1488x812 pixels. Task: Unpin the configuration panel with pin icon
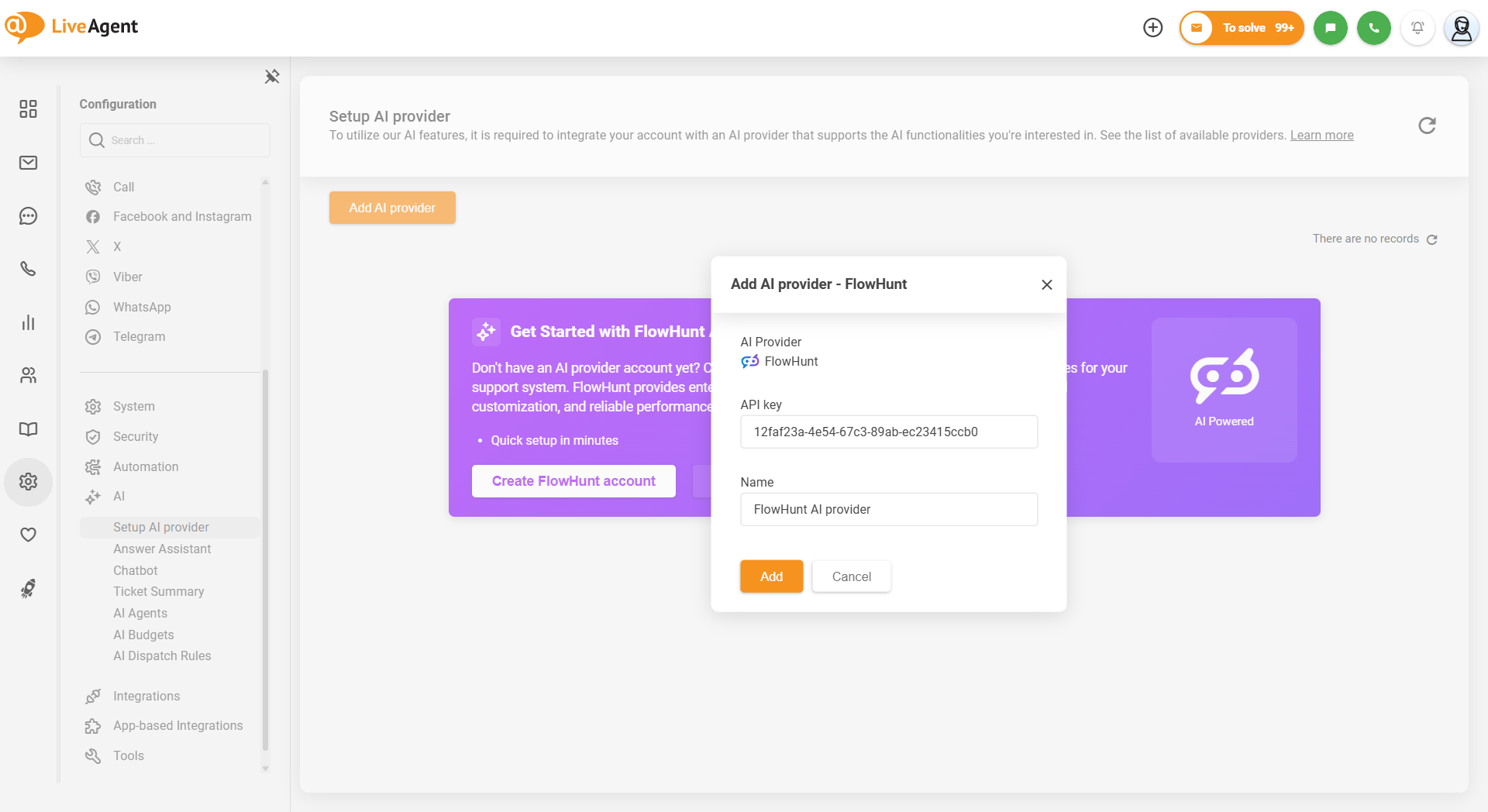(272, 76)
